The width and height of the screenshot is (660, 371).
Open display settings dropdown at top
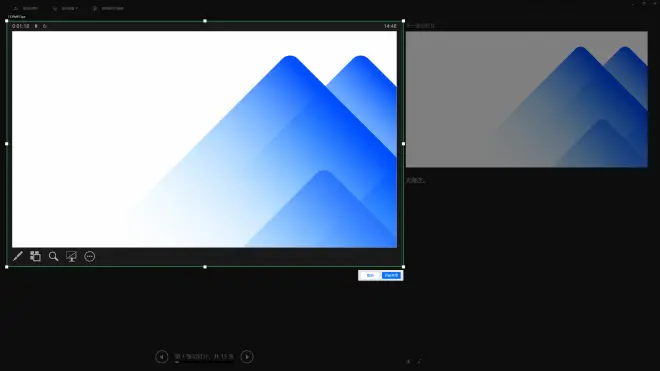point(66,8)
